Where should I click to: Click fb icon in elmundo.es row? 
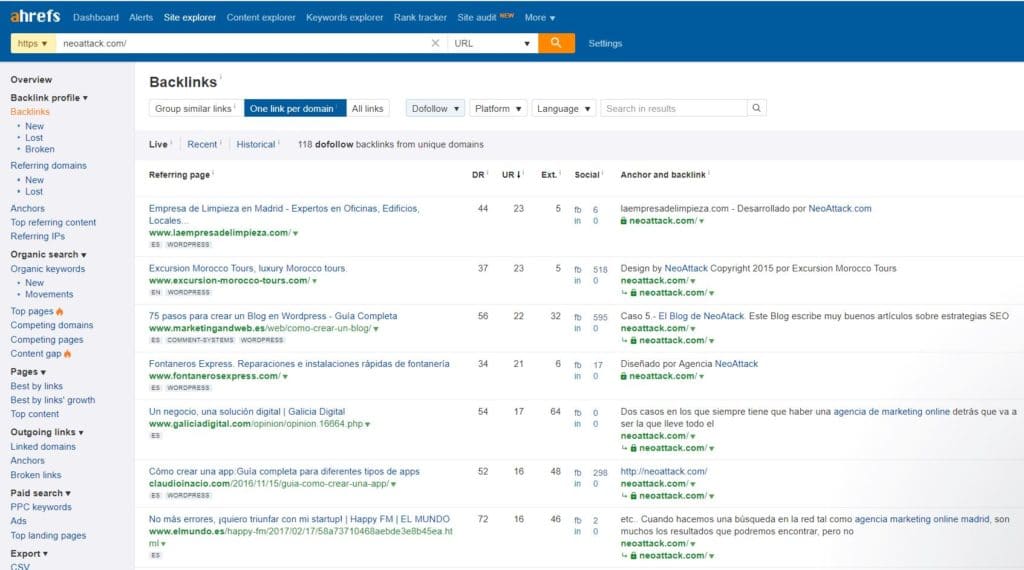point(577,520)
